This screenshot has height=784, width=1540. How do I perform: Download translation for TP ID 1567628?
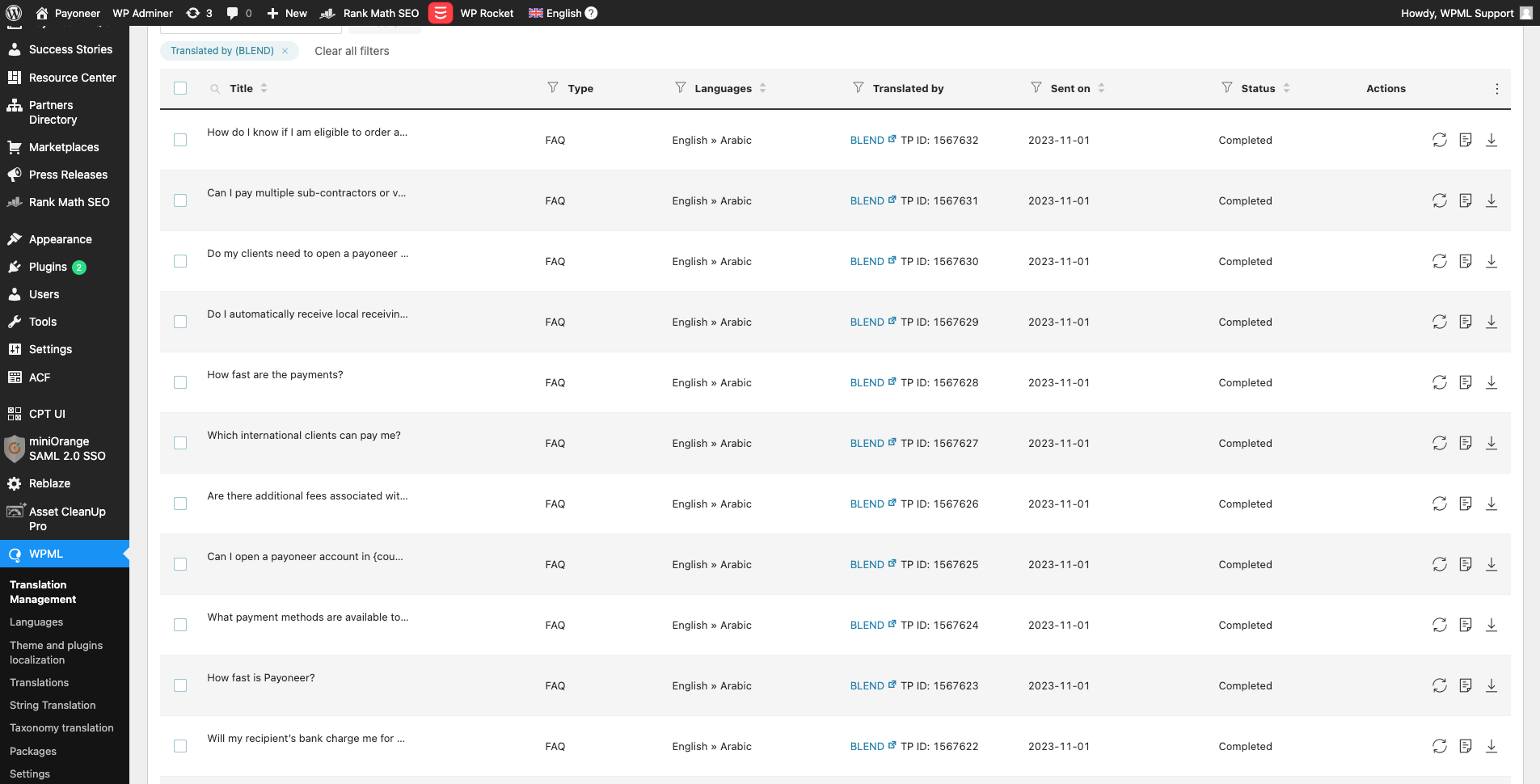coord(1491,382)
